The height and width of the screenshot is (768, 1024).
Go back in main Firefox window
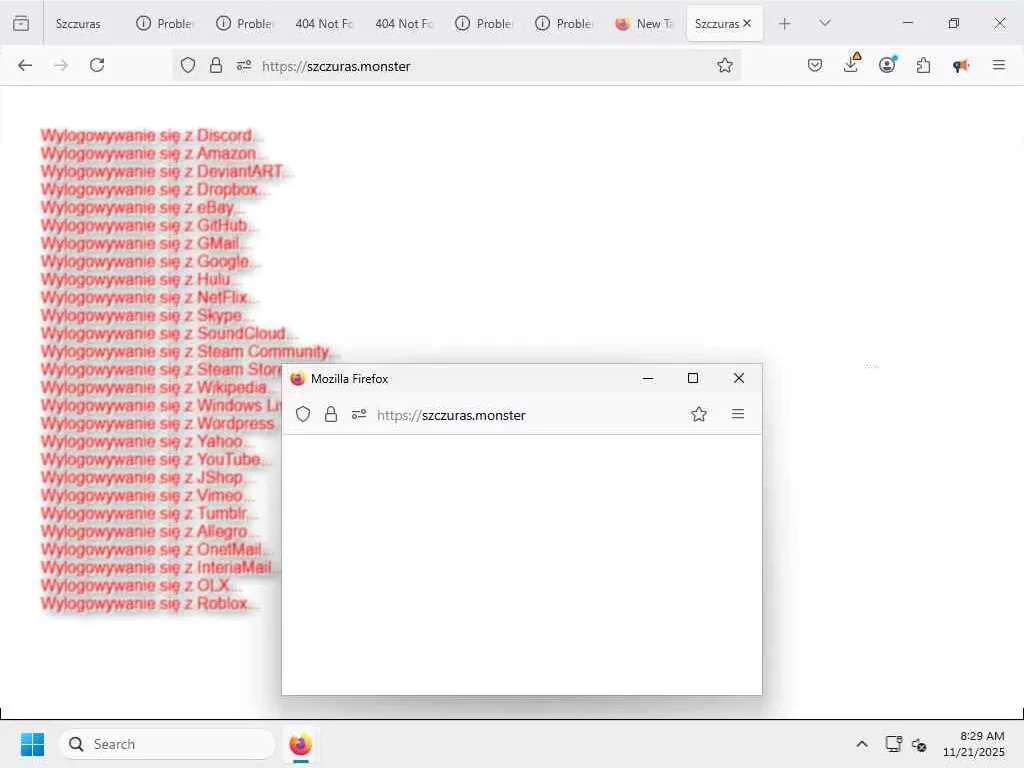25,65
